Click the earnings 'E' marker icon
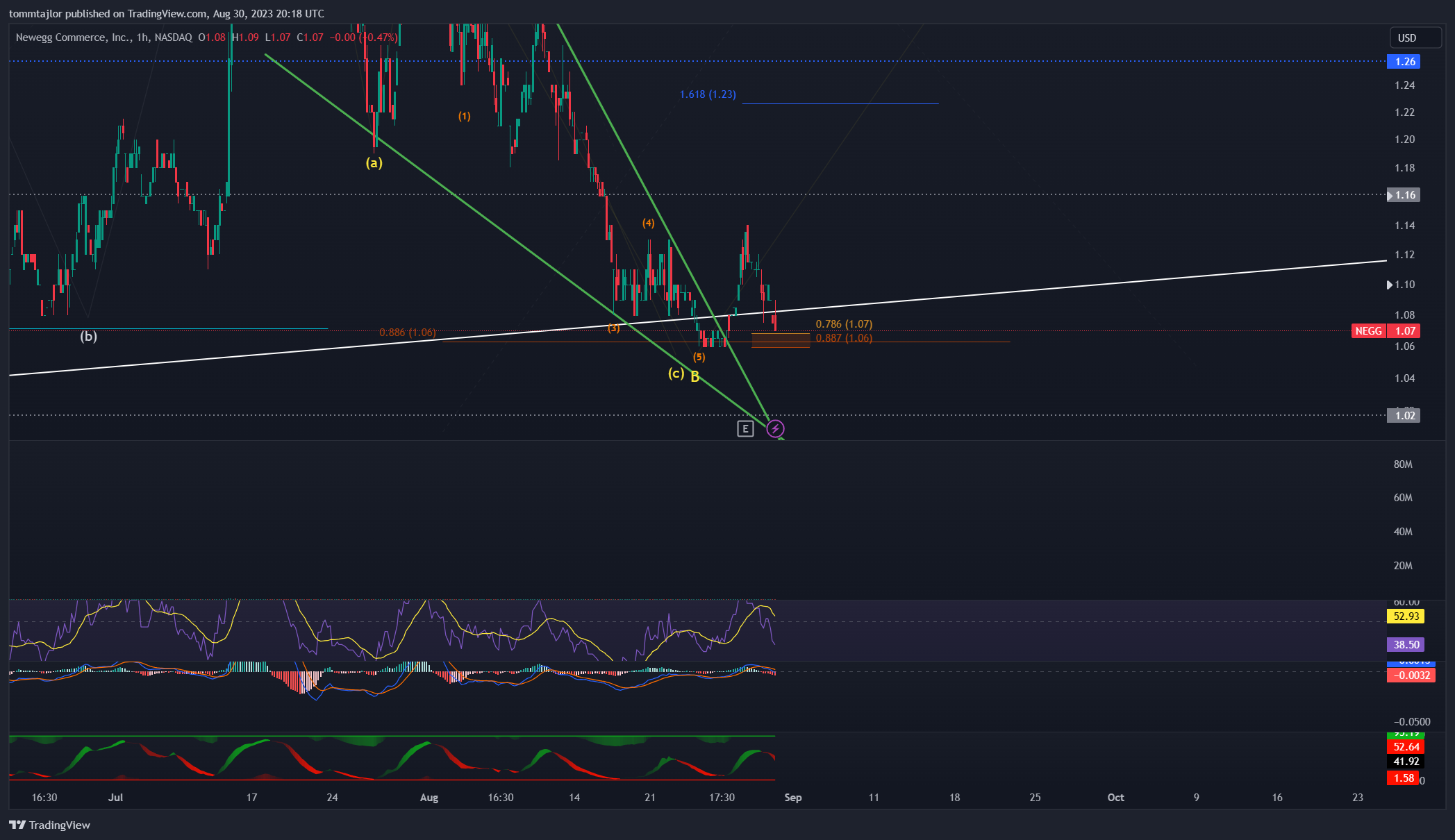The width and height of the screenshot is (1455, 840). coord(745,429)
